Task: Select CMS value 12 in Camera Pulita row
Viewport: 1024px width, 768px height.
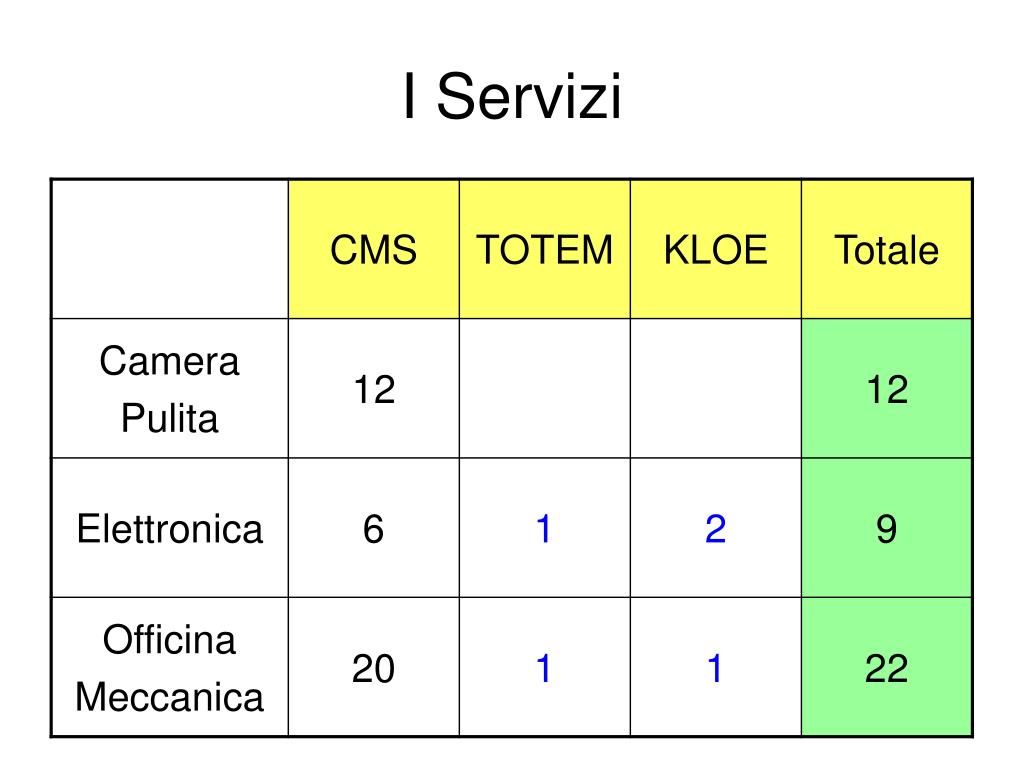Action: [x=374, y=389]
